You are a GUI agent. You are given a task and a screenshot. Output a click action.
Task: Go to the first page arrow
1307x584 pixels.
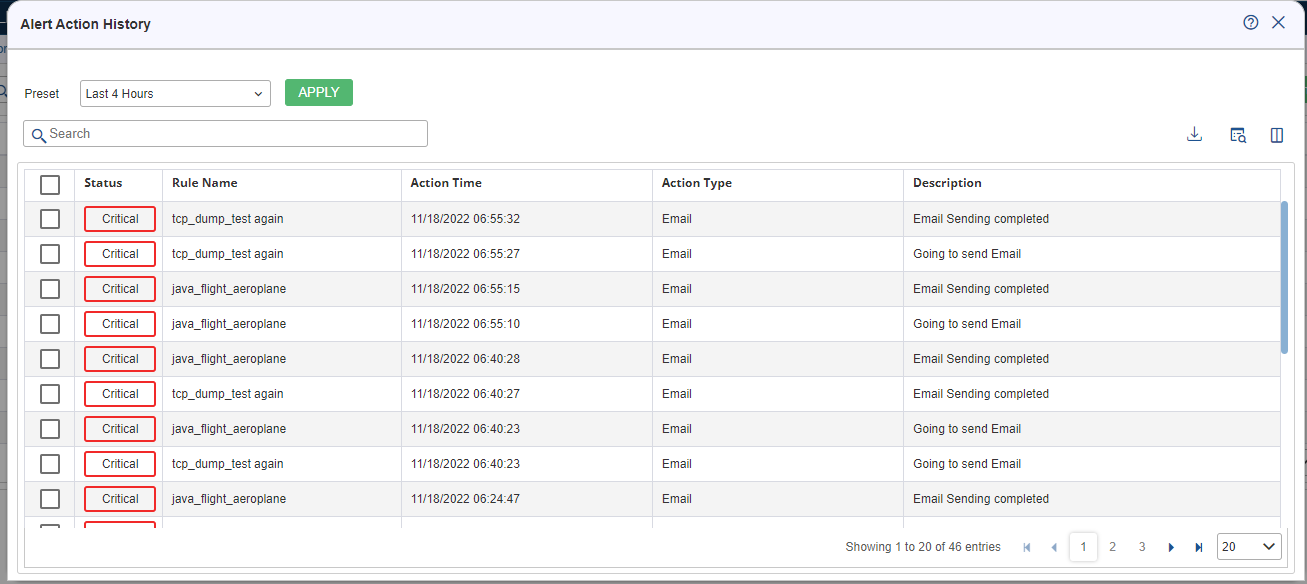1026,547
